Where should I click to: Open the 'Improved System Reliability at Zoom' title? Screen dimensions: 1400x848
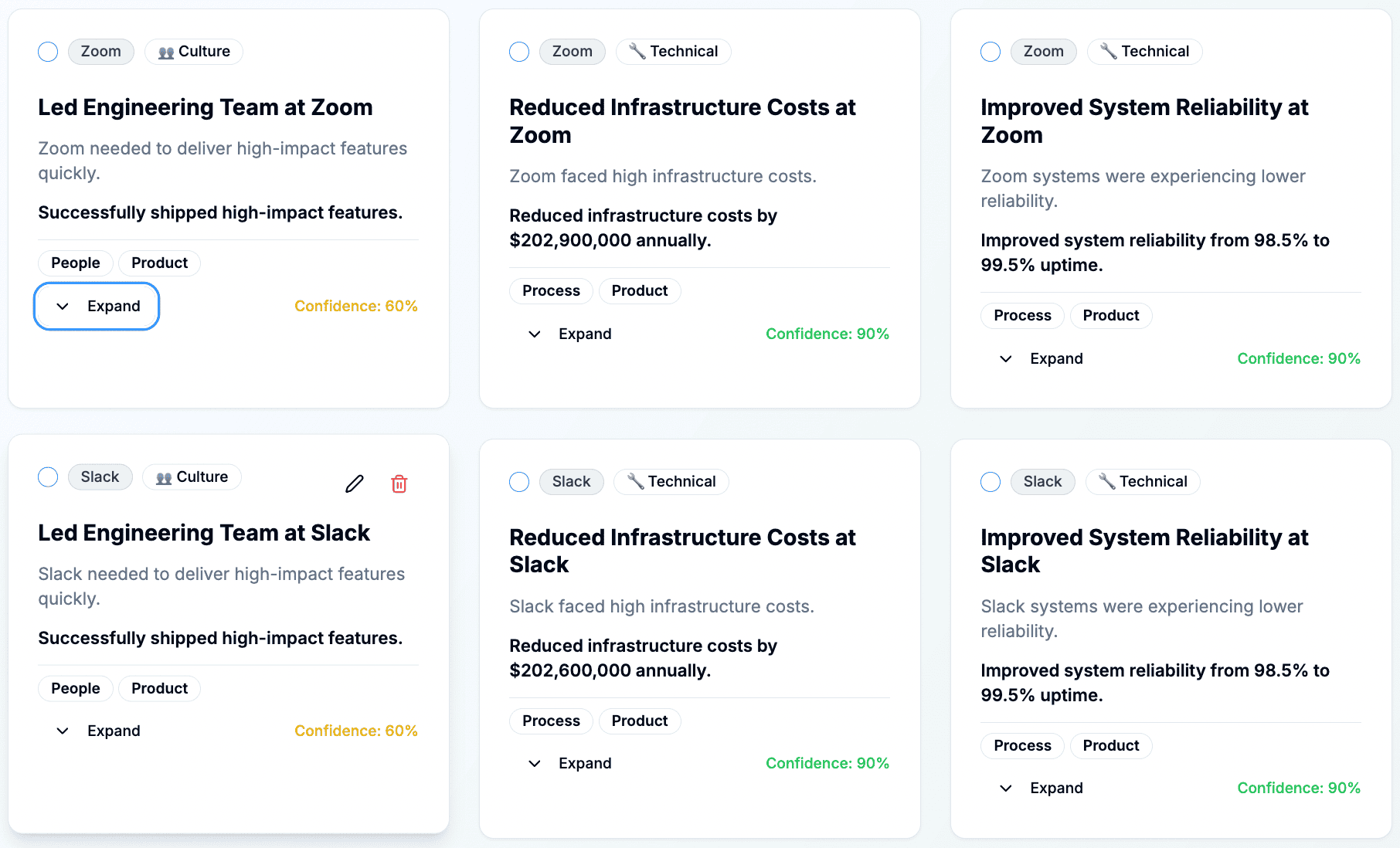pos(1144,121)
